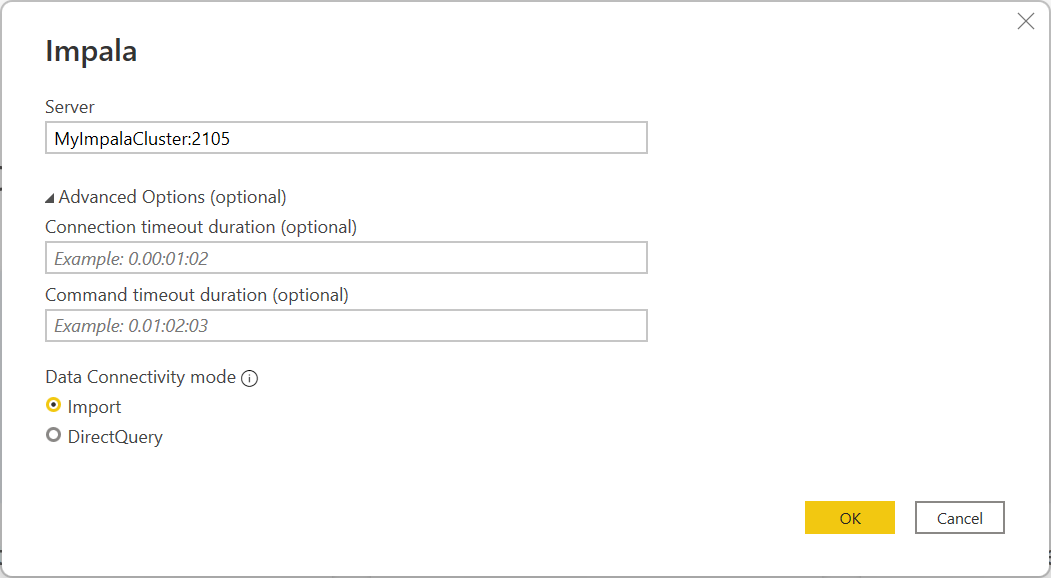Close the Impala dialog with the X
This screenshot has height=578, width=1051.
coord(1025,21)
